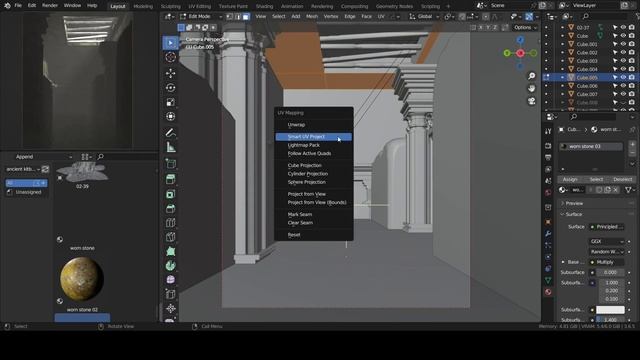Switch to face select mode
Screen dimensions: 640x360
click(x=246, y=17)
